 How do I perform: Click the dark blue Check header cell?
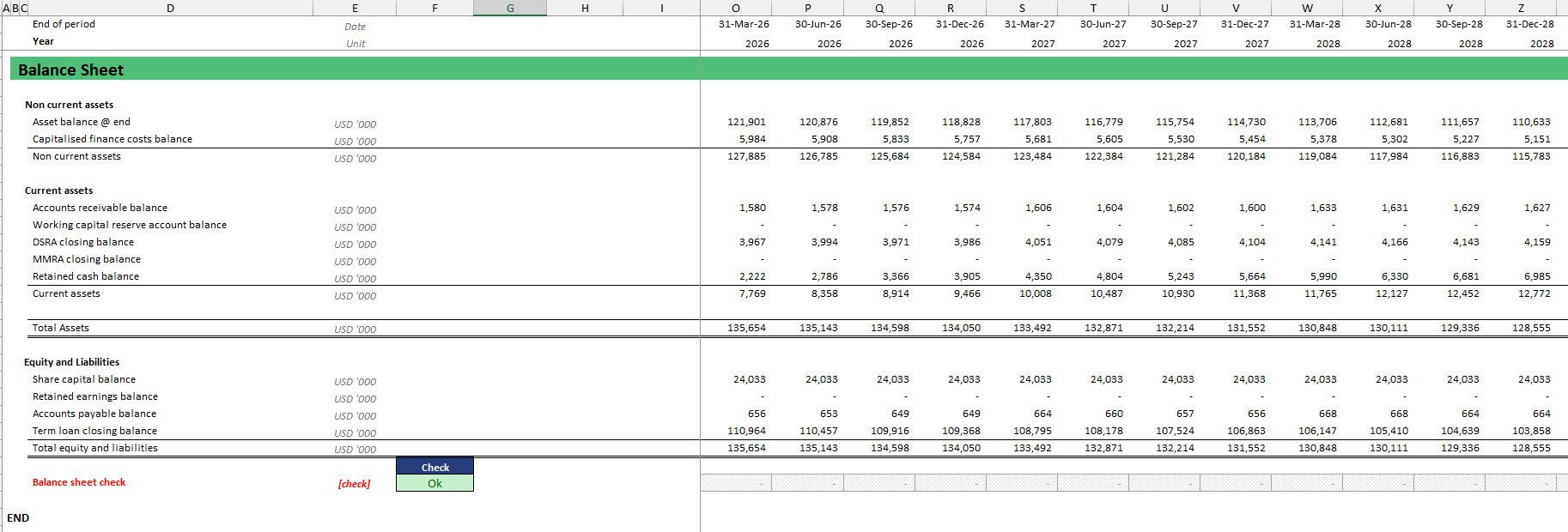point(435,467)
